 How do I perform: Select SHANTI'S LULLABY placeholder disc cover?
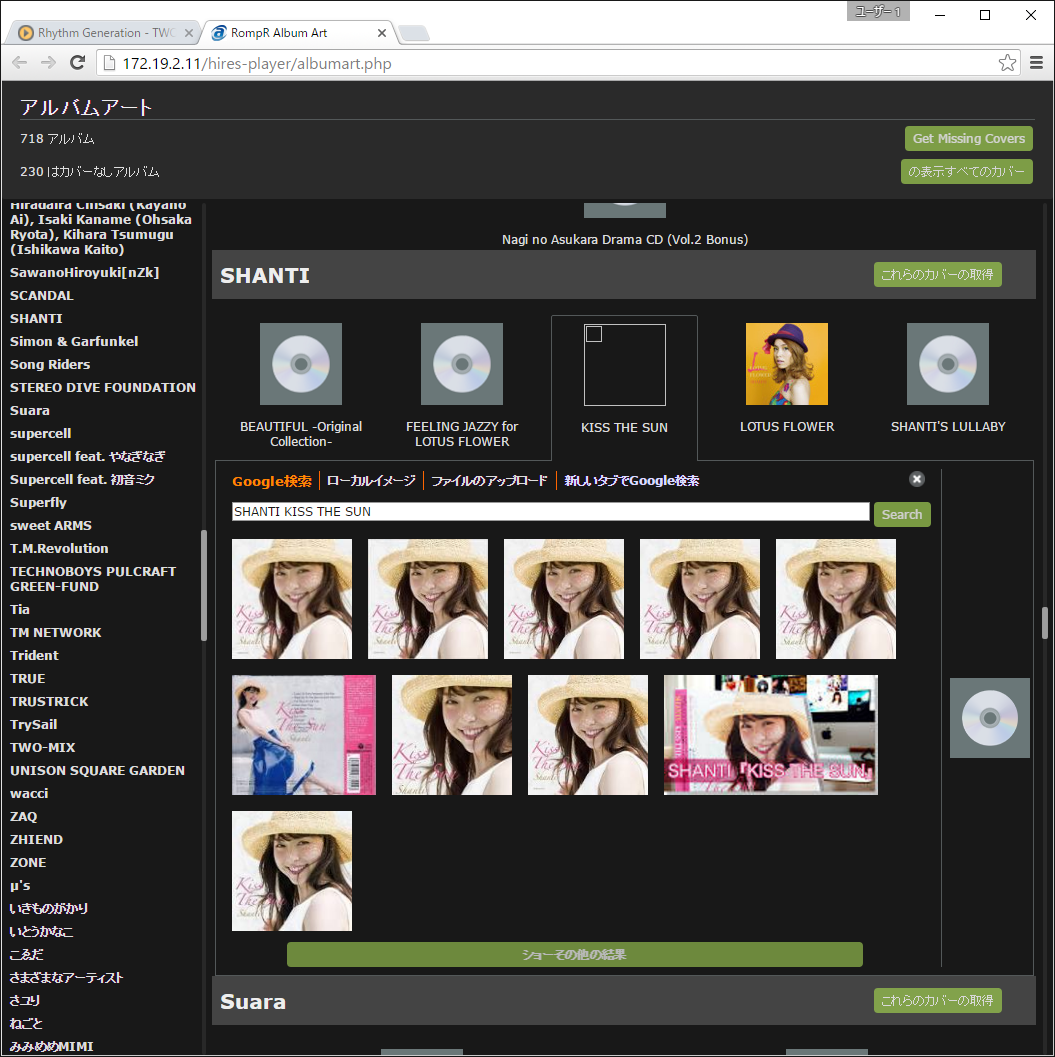coord(948,364)
